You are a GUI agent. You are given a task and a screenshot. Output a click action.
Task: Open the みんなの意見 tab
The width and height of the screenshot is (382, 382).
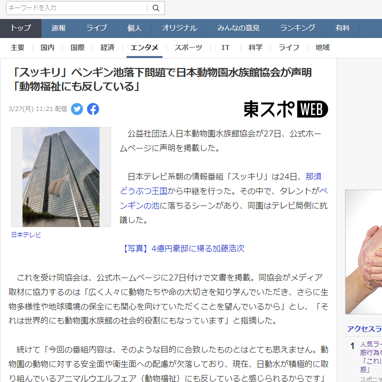point(238,28)
